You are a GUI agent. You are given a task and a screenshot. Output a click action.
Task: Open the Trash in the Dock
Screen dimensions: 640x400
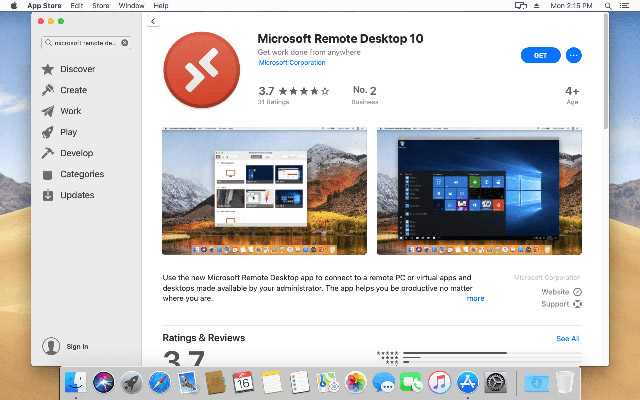pyautogui.click(x=564, y=382)
